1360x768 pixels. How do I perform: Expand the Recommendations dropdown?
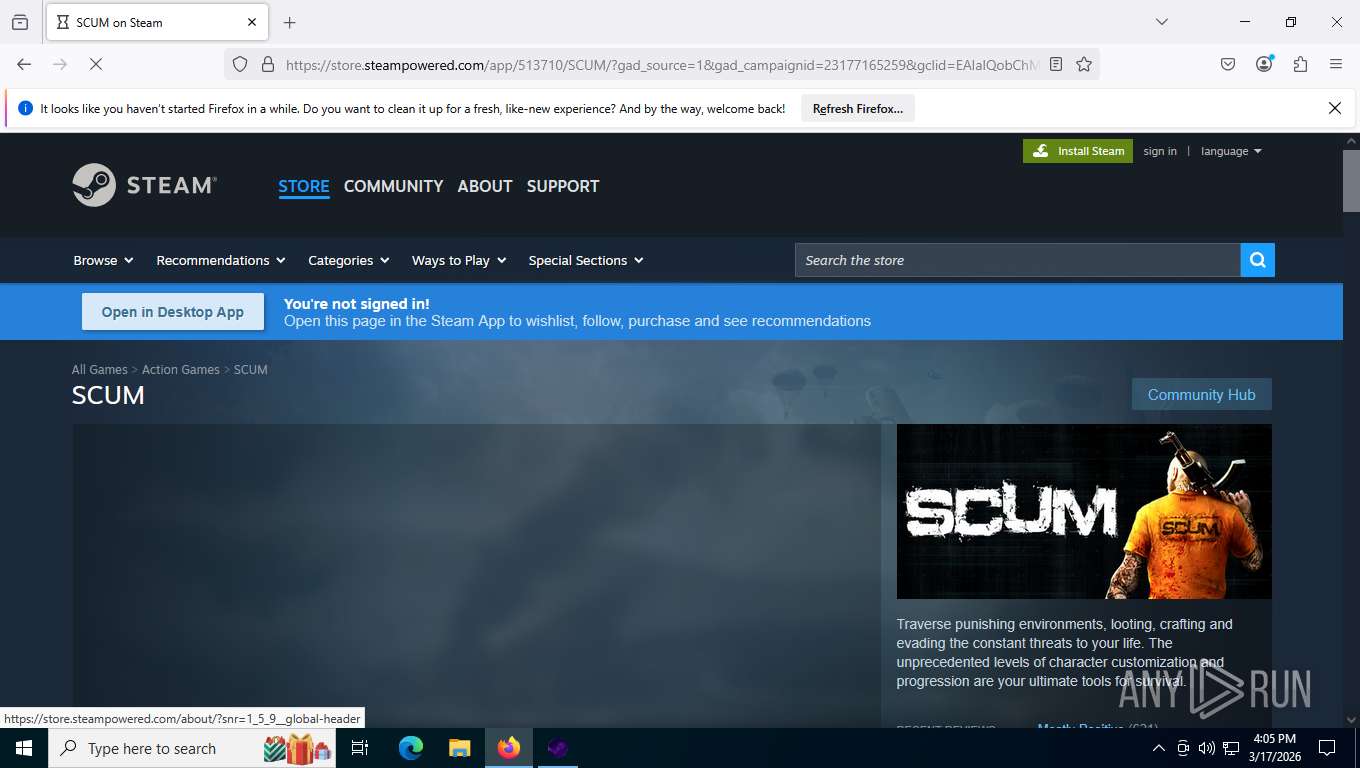click(x=221, y=260)
